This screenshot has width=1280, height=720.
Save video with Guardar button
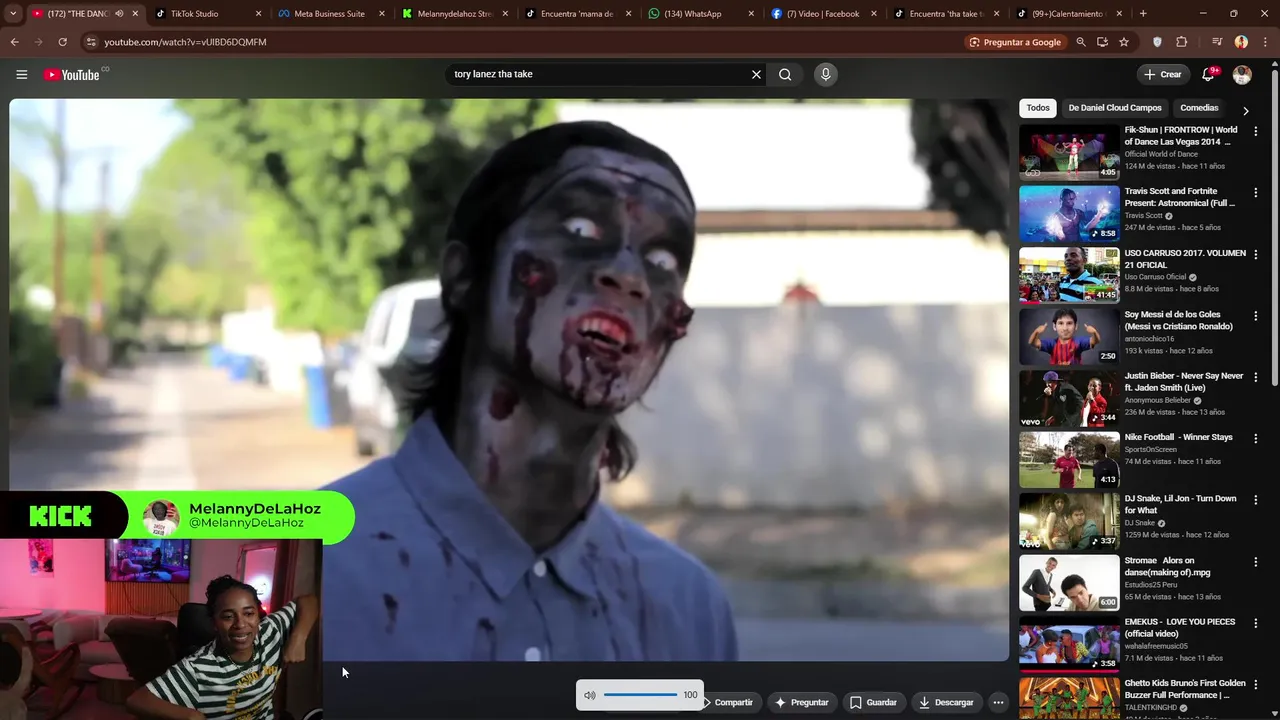(x=874, y=702)
